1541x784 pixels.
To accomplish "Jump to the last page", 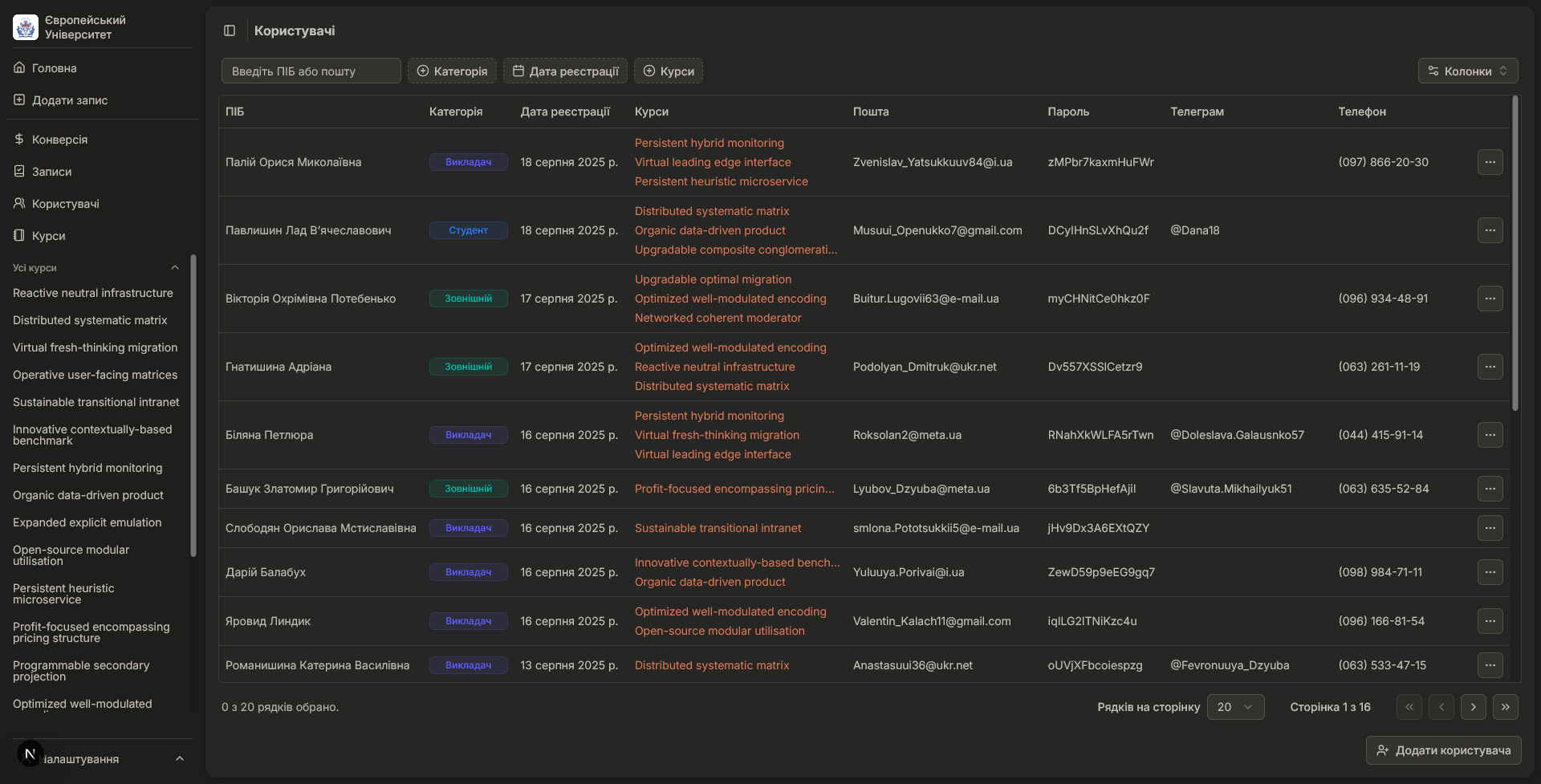I will click(x=1505, y=707).
